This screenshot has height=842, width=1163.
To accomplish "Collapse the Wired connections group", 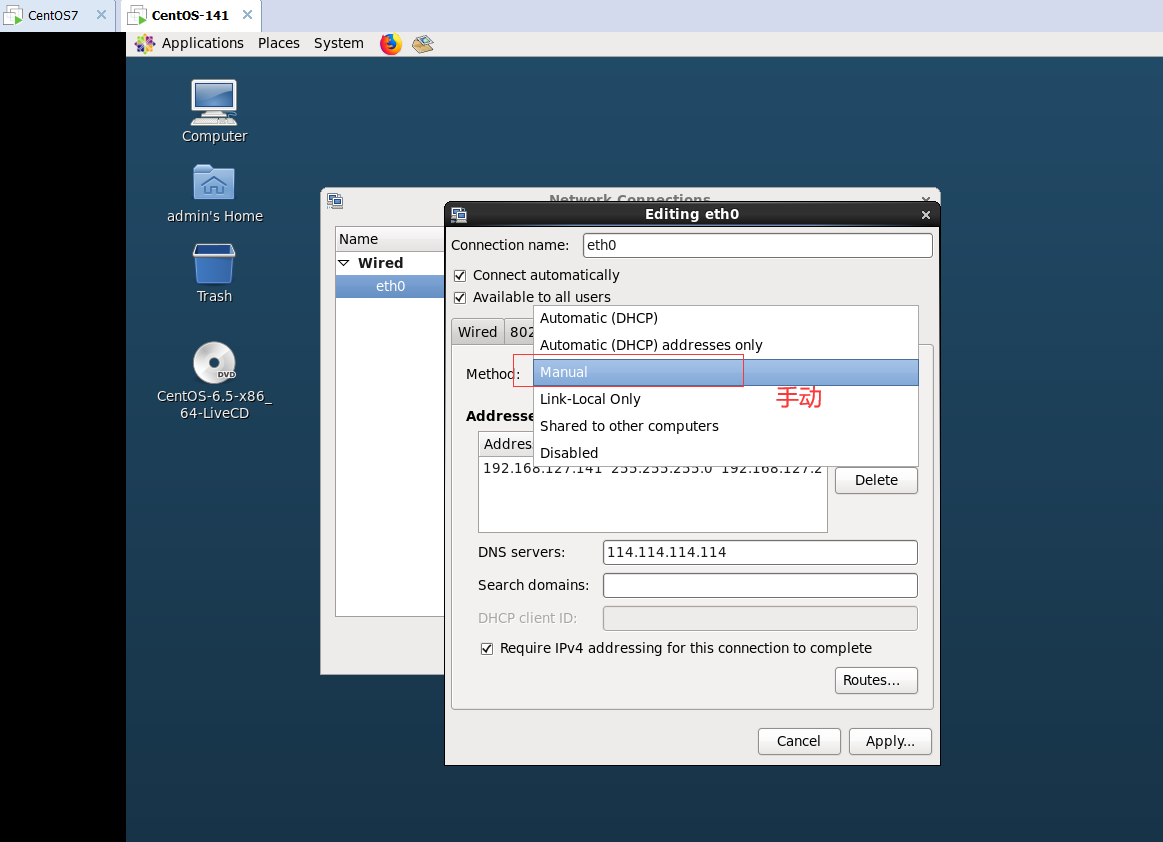I will click(x=343, y=263).
